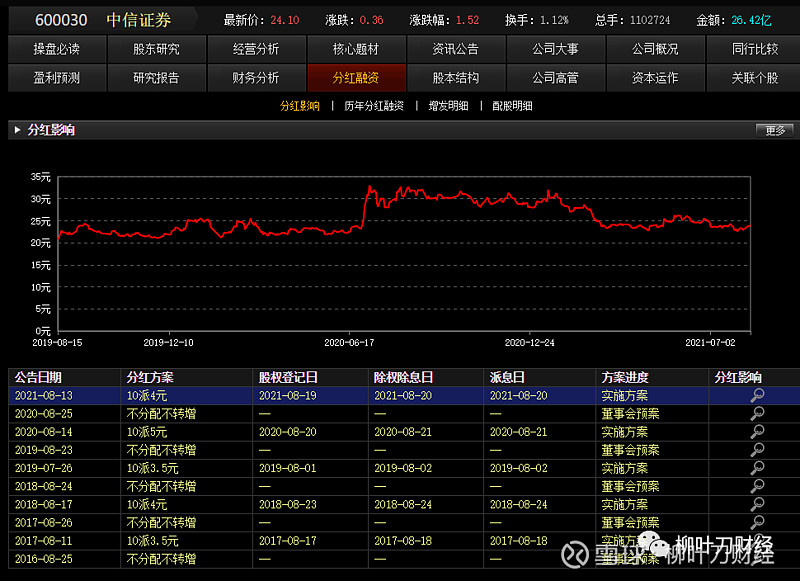Select the highlighted 分红融资 tab
The image size is (800, 581).
click(x=356, y=78)
